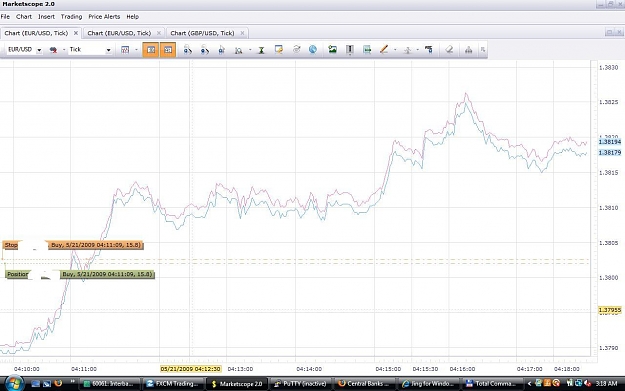Viewport: 625px width, 391px height.
Task: Click the green I-beam text icon
Action: [x=261, y=50]
